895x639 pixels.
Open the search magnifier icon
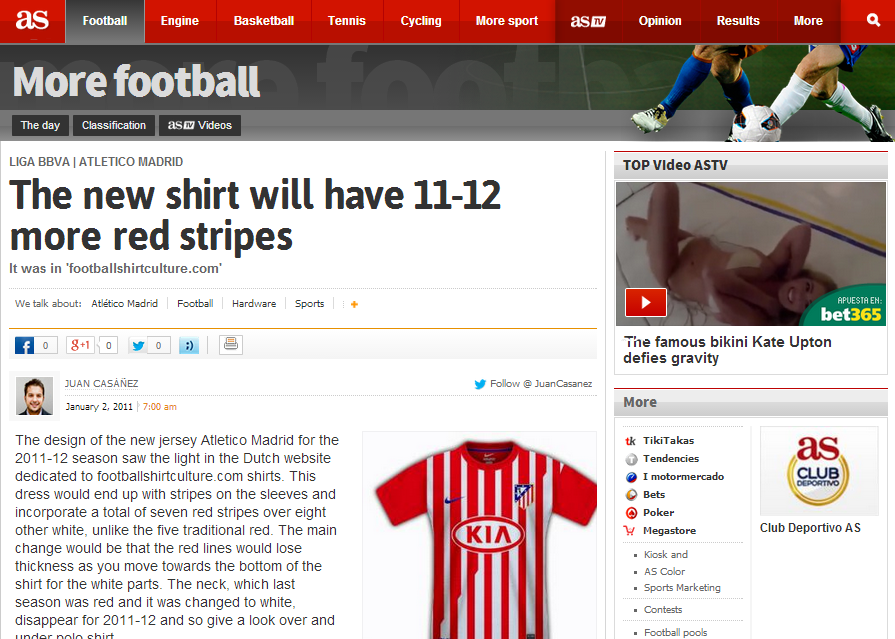pyautogui.click(x=873, y=21)
